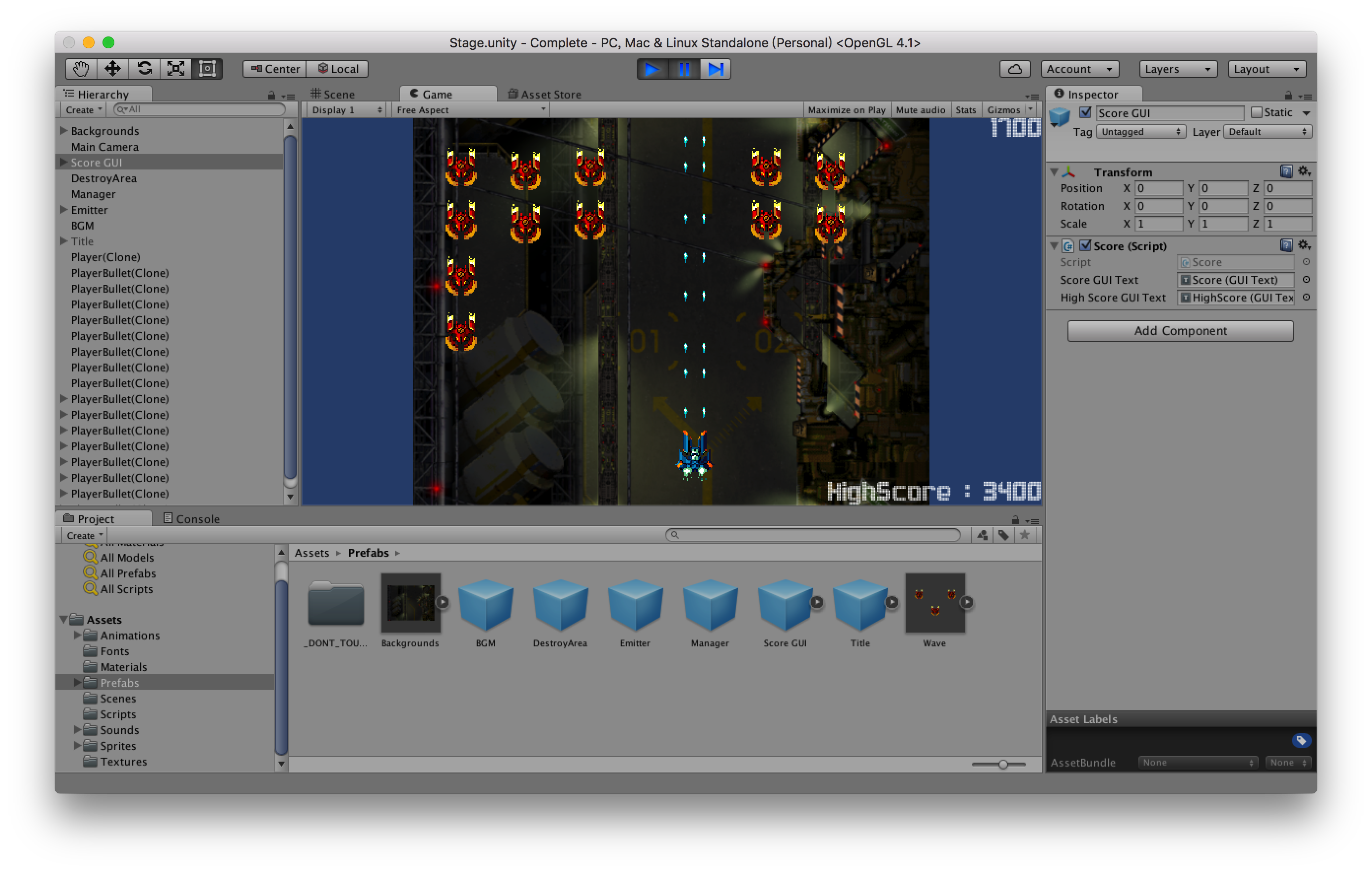Open the Score script gear menu
The image size is (1372, 872).
tap(1304, 245)
